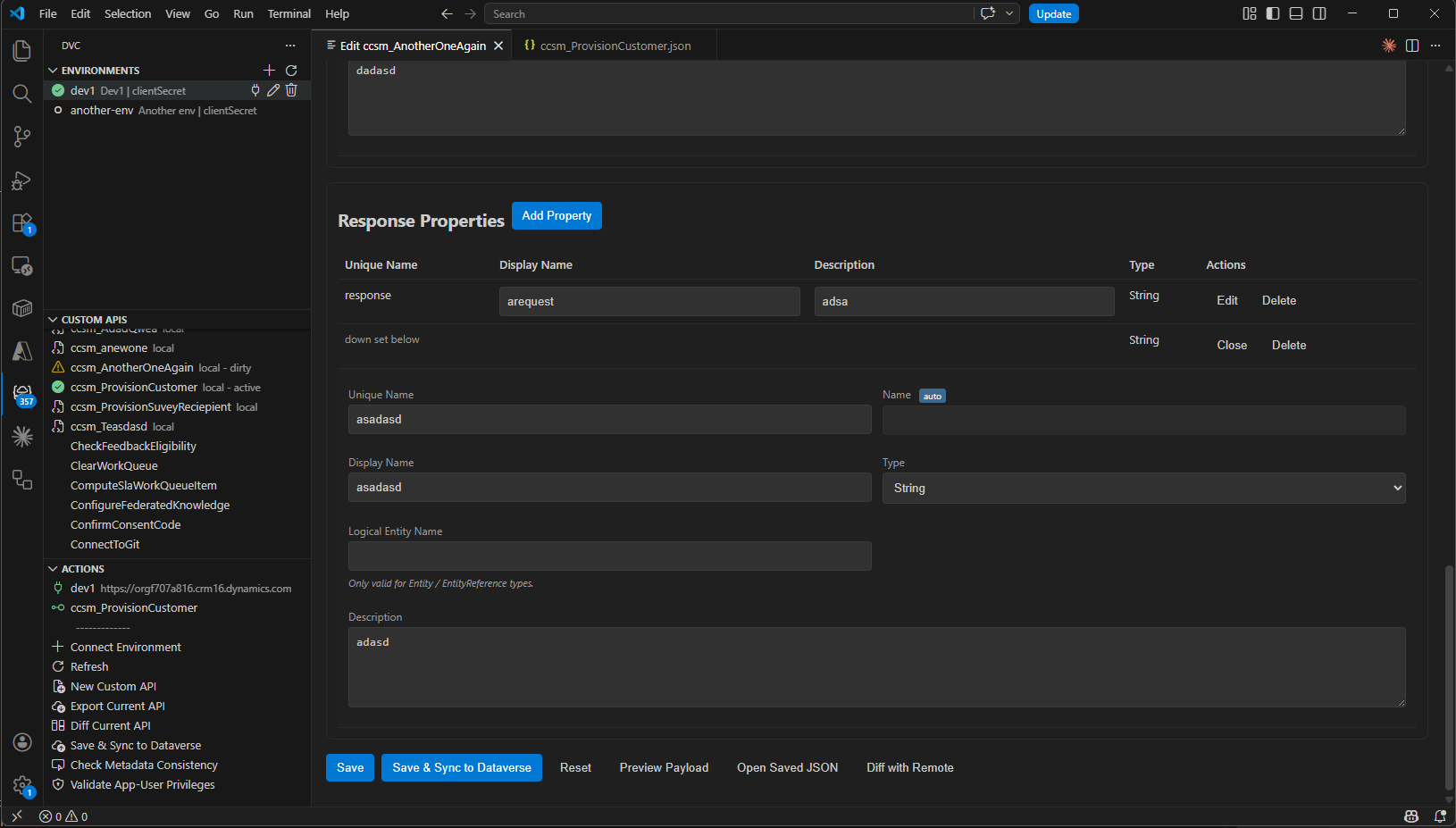The height and width of the screenshot is (828, 1456).
Task: Edit dev1 environment with pencil icon
Action: [x=273, y=90]
